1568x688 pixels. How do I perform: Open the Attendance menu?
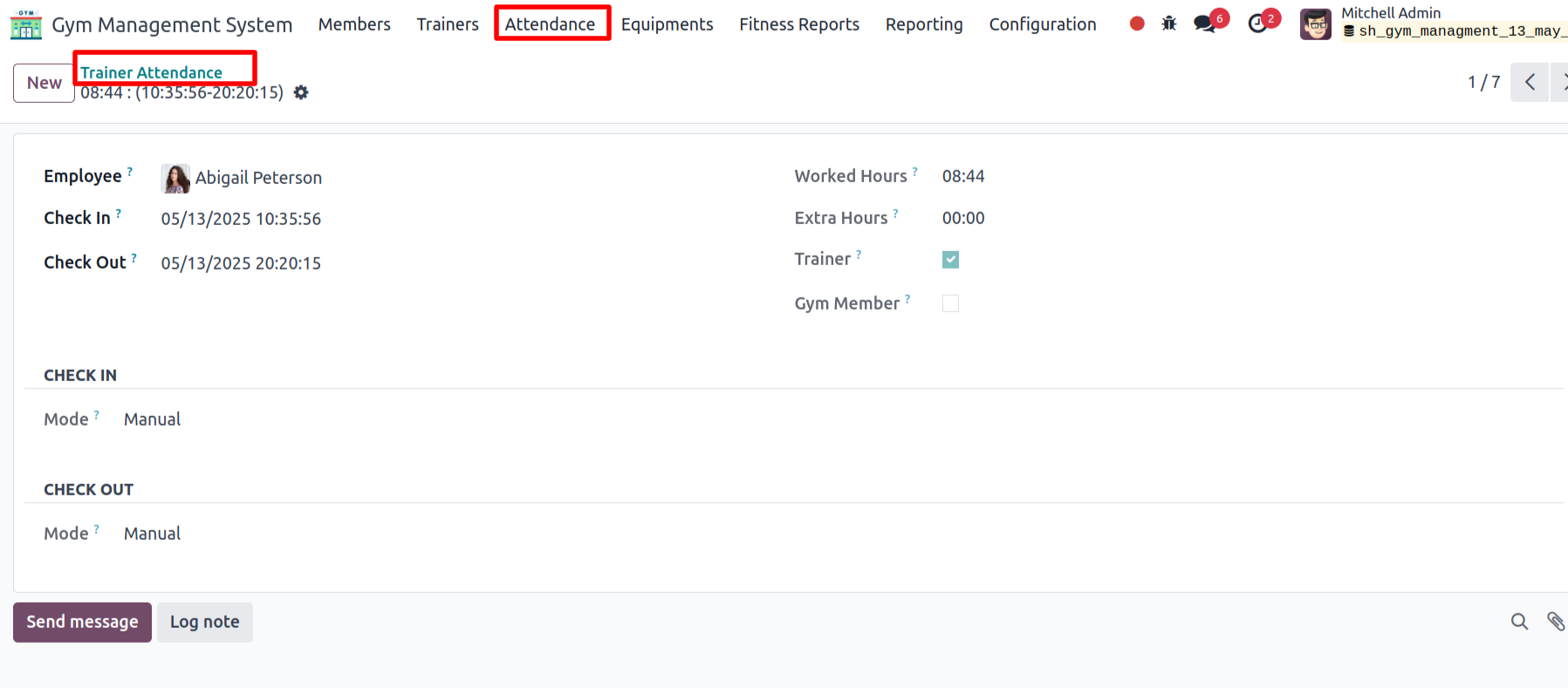tap(550, 24)
